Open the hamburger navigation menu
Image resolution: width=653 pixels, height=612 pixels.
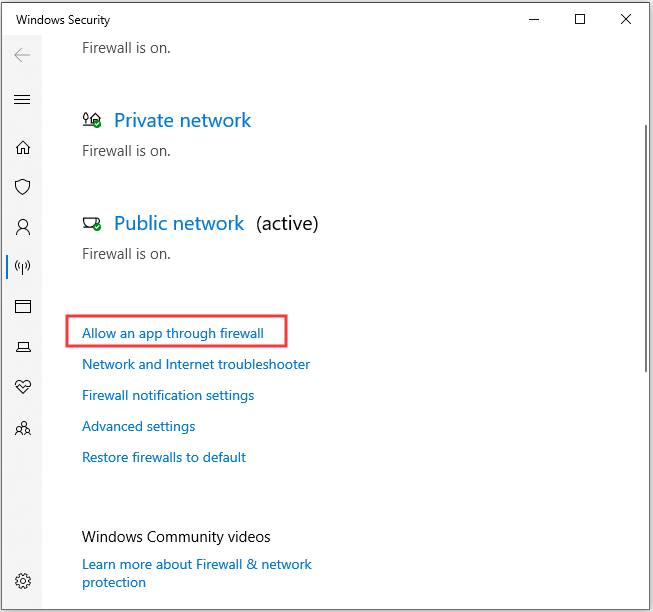coord(22,100)
